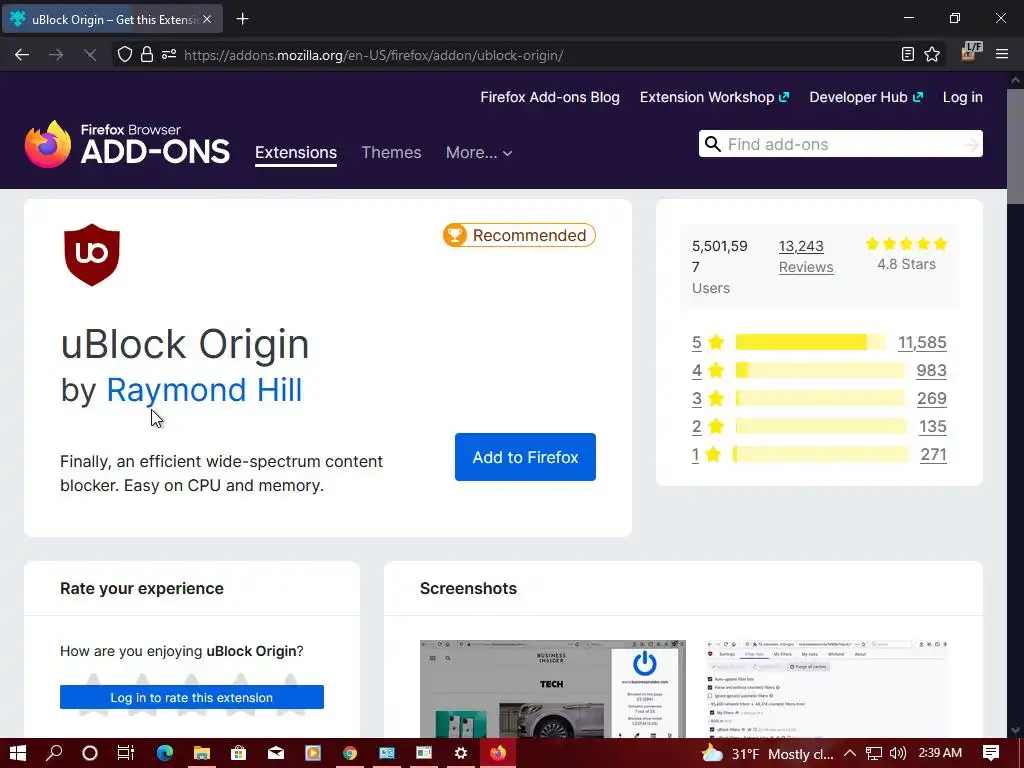Screen dimensions: 1024x768
Task: Expand the More... dropdown menu
Action: click(479, 152)
